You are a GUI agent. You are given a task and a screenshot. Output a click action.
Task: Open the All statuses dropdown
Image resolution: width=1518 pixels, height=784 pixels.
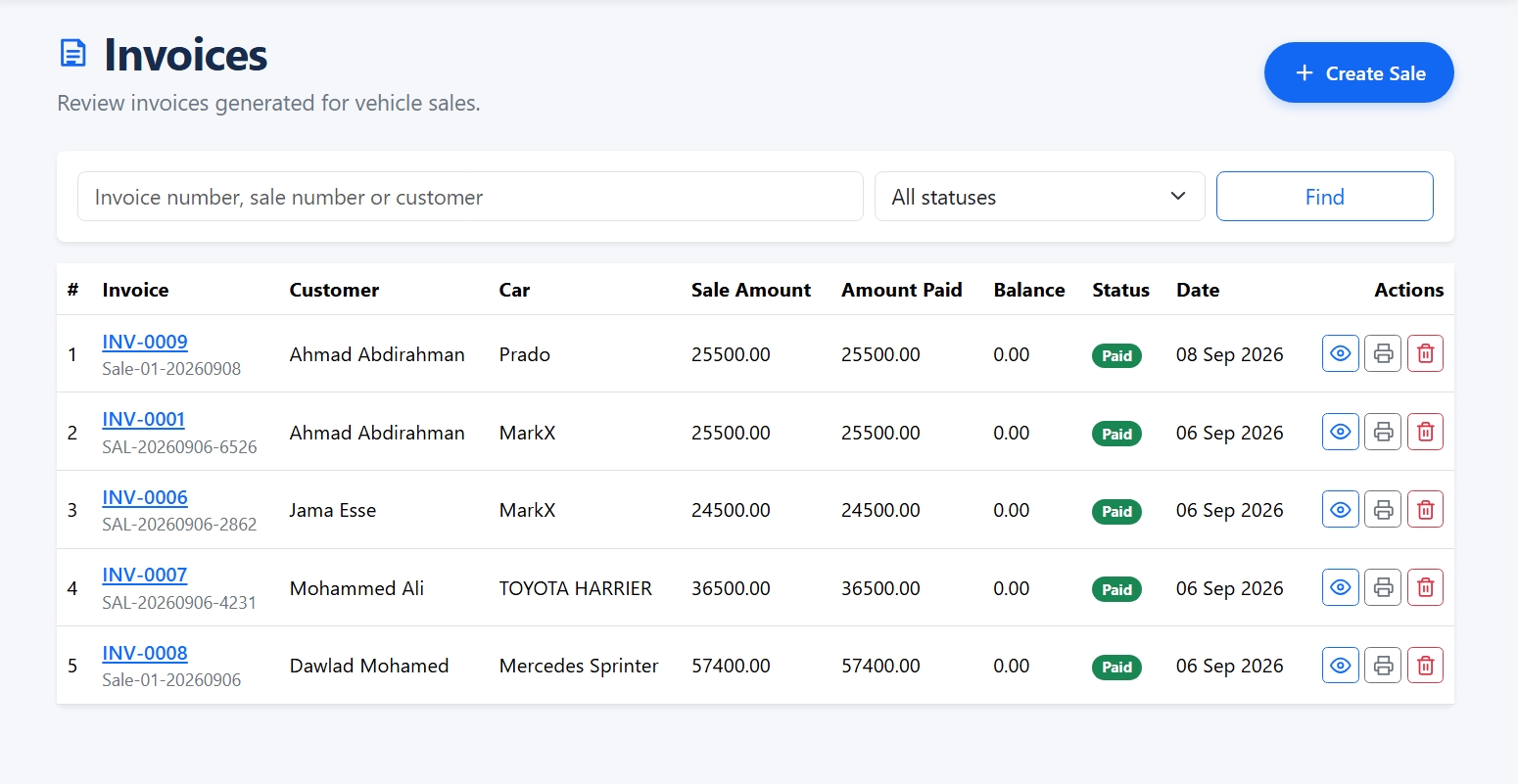click(1039, 197)
